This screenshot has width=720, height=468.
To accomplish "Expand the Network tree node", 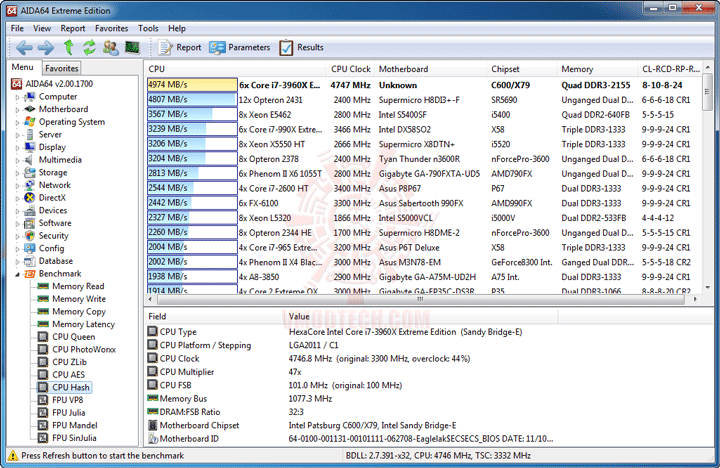I will (x=17, y=186).
